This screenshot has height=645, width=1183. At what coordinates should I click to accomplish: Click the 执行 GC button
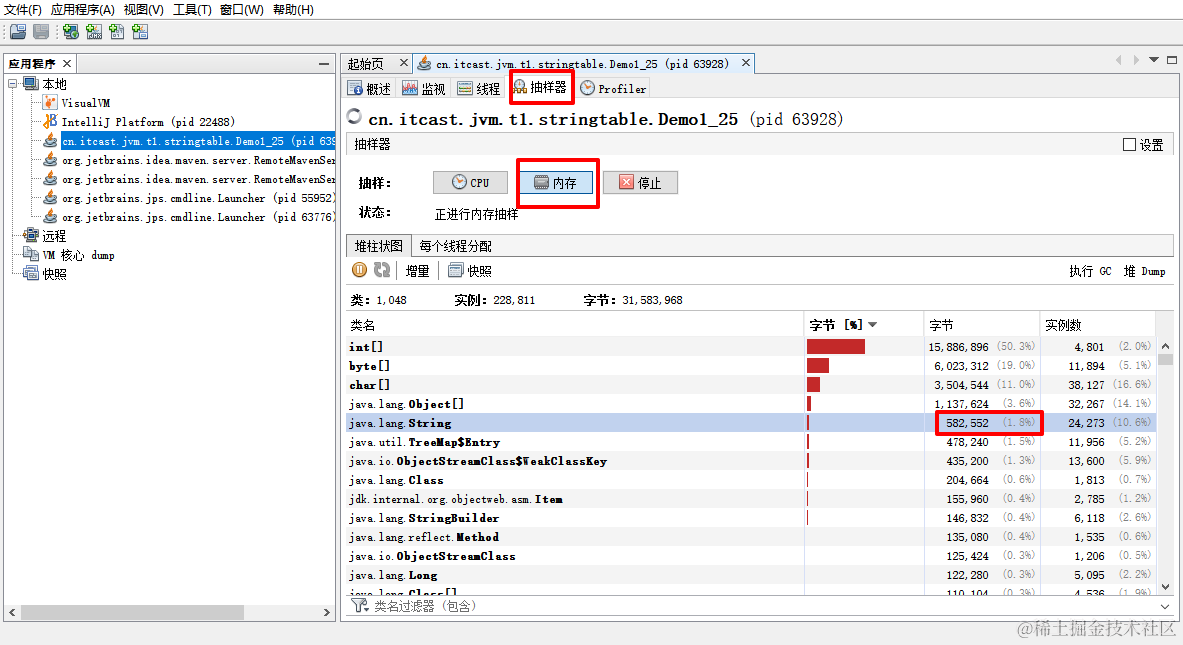coord(1089,271)
